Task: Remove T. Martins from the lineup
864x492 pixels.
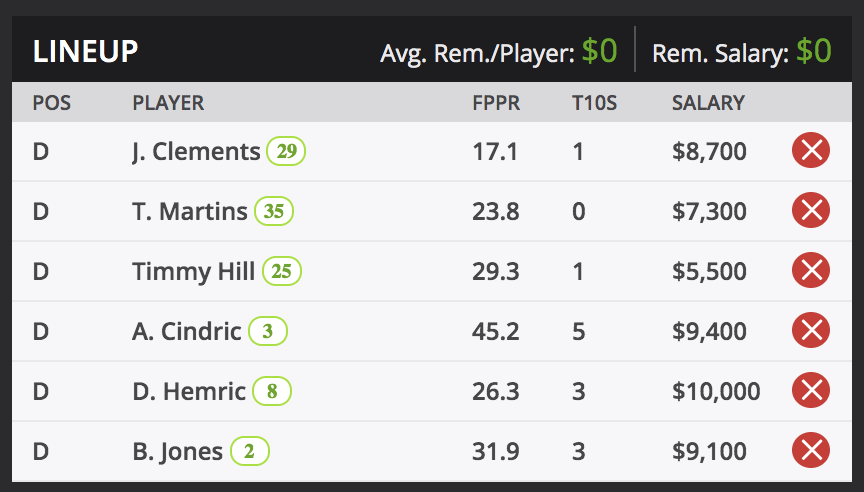Action: click(x=811, y=211)
